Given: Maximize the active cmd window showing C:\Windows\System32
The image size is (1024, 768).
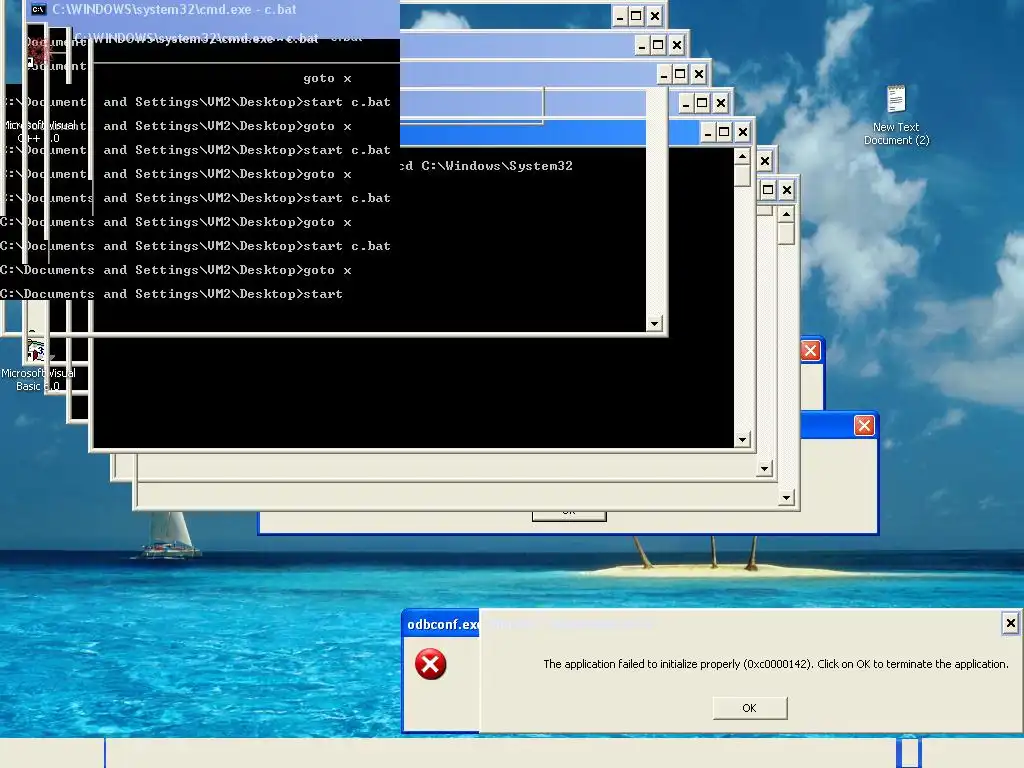Looking at the screenshot, I should click(724, 133).
